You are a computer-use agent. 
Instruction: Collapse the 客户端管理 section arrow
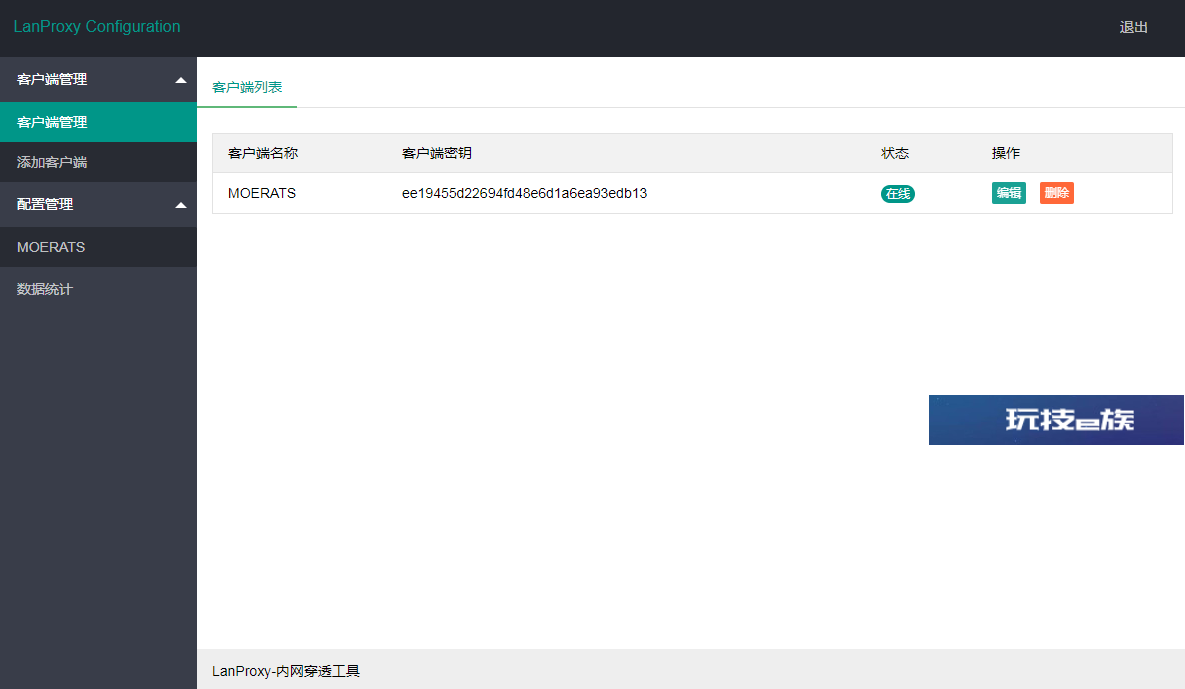tap(181, 80)
